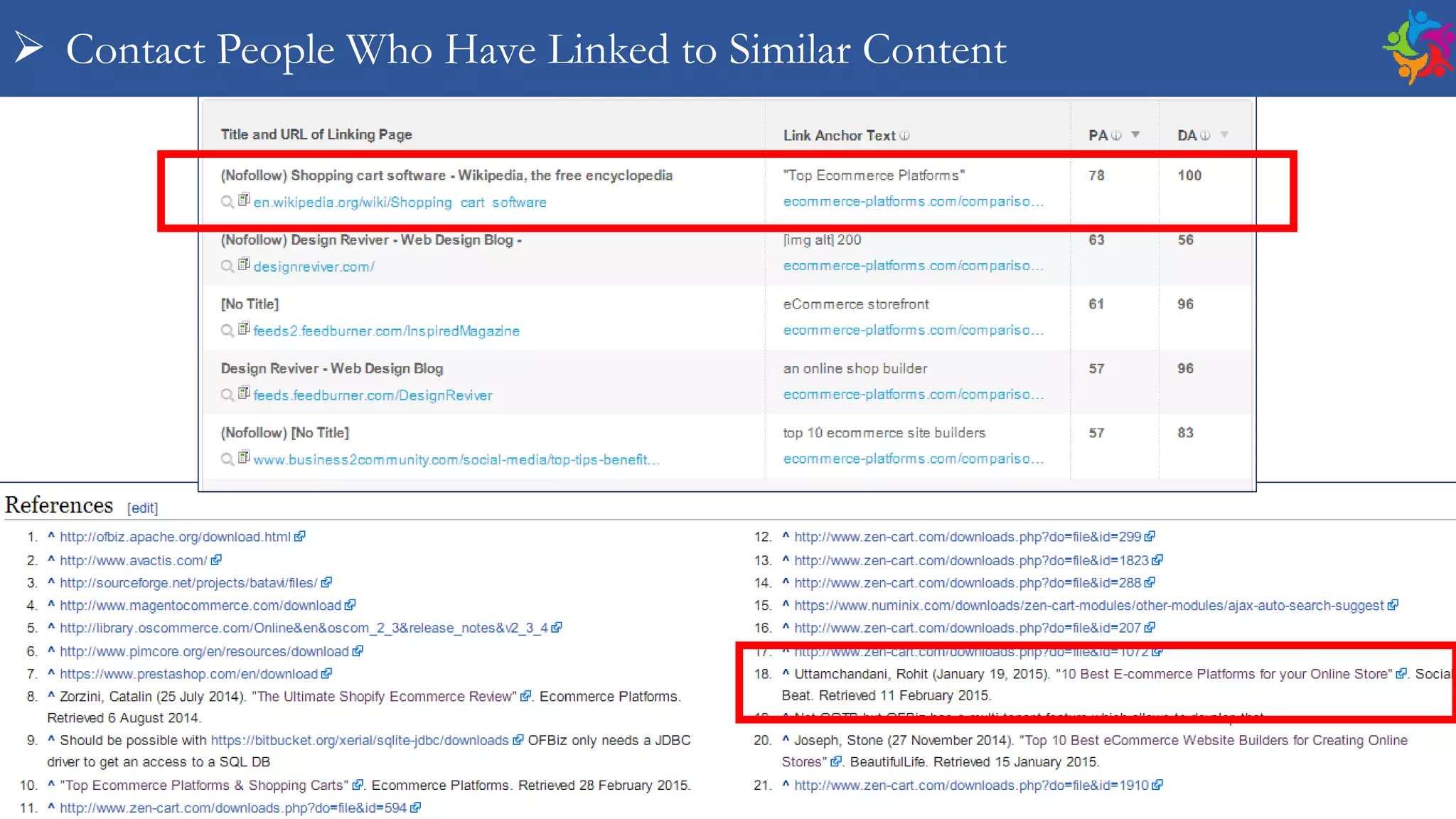Viewport: 1456px width, 819px height.
Task: Click magnifier icon beside feeds2.feedburner.com link
Action: (227, 331)
